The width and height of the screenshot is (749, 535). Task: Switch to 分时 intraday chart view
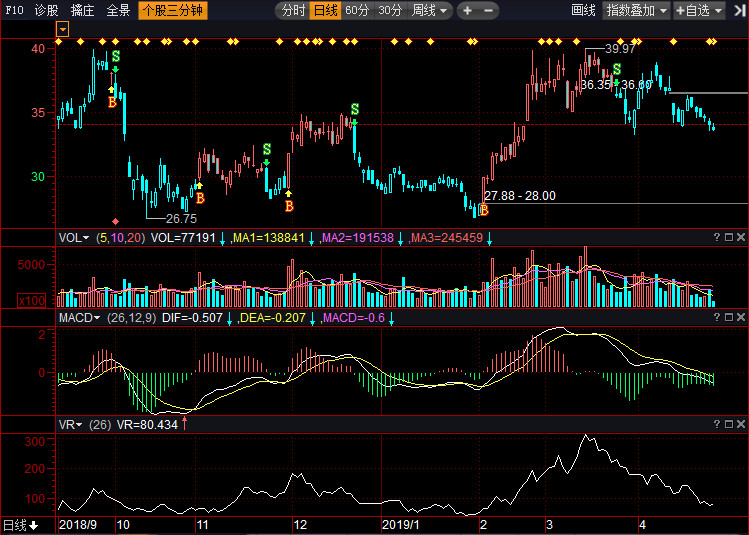(292, 10)
